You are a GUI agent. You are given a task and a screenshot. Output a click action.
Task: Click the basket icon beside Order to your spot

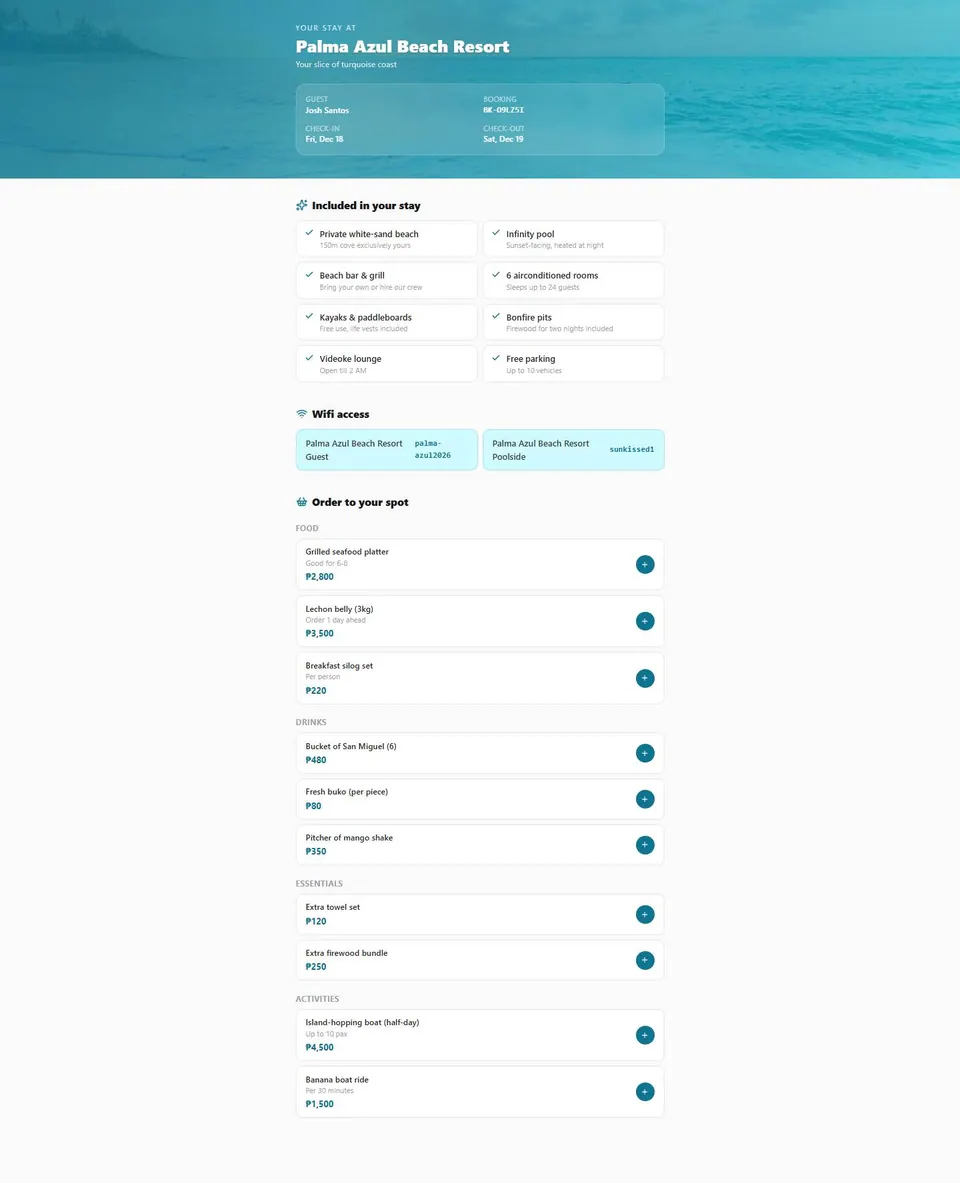coord(301,502)
